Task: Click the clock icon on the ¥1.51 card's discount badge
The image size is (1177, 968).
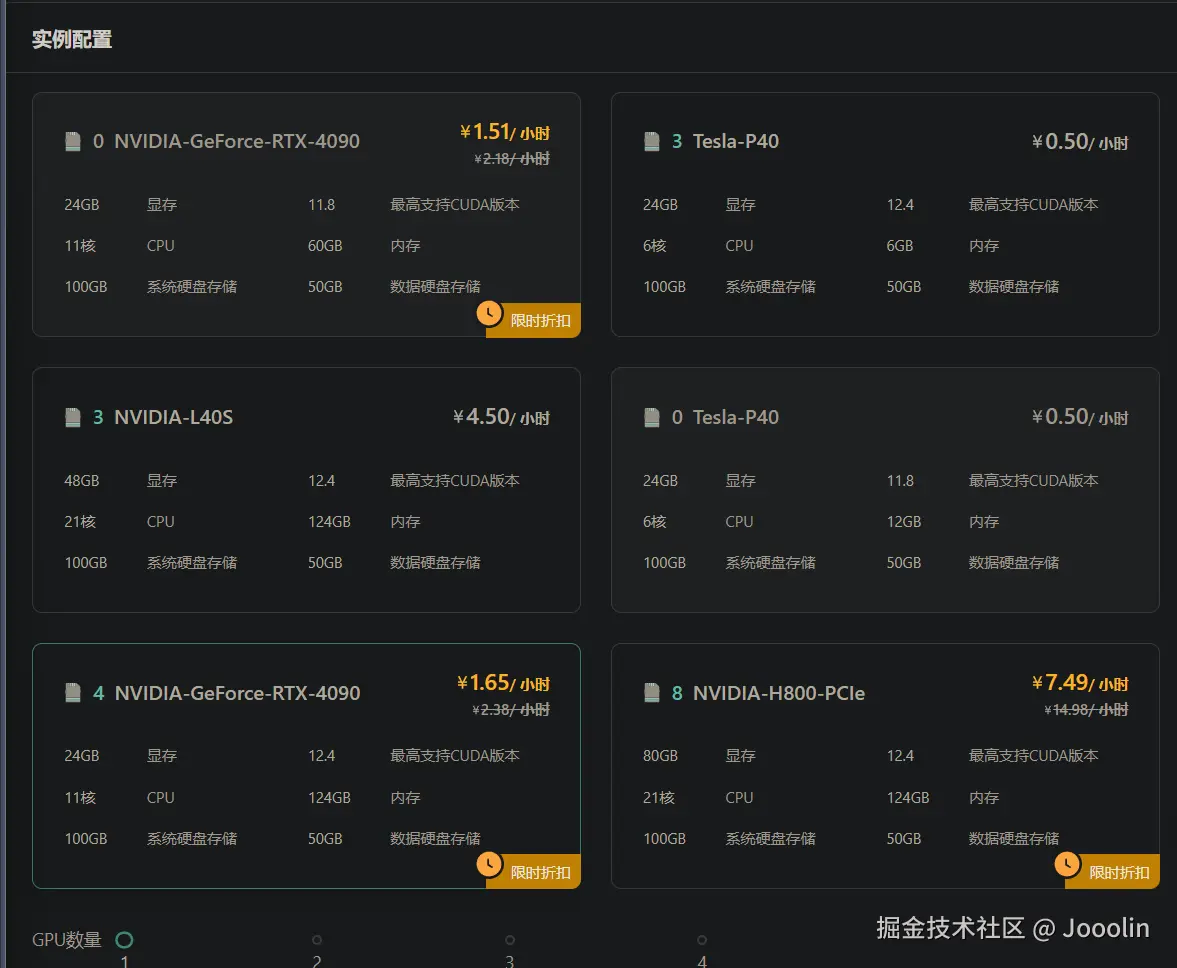Action: [489, 313]
